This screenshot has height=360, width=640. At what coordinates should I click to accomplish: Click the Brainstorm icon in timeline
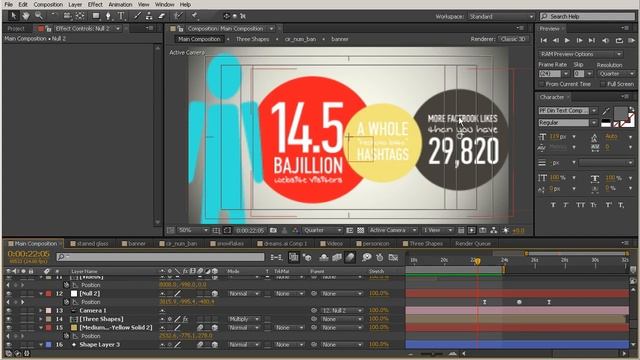click(367, 257)
